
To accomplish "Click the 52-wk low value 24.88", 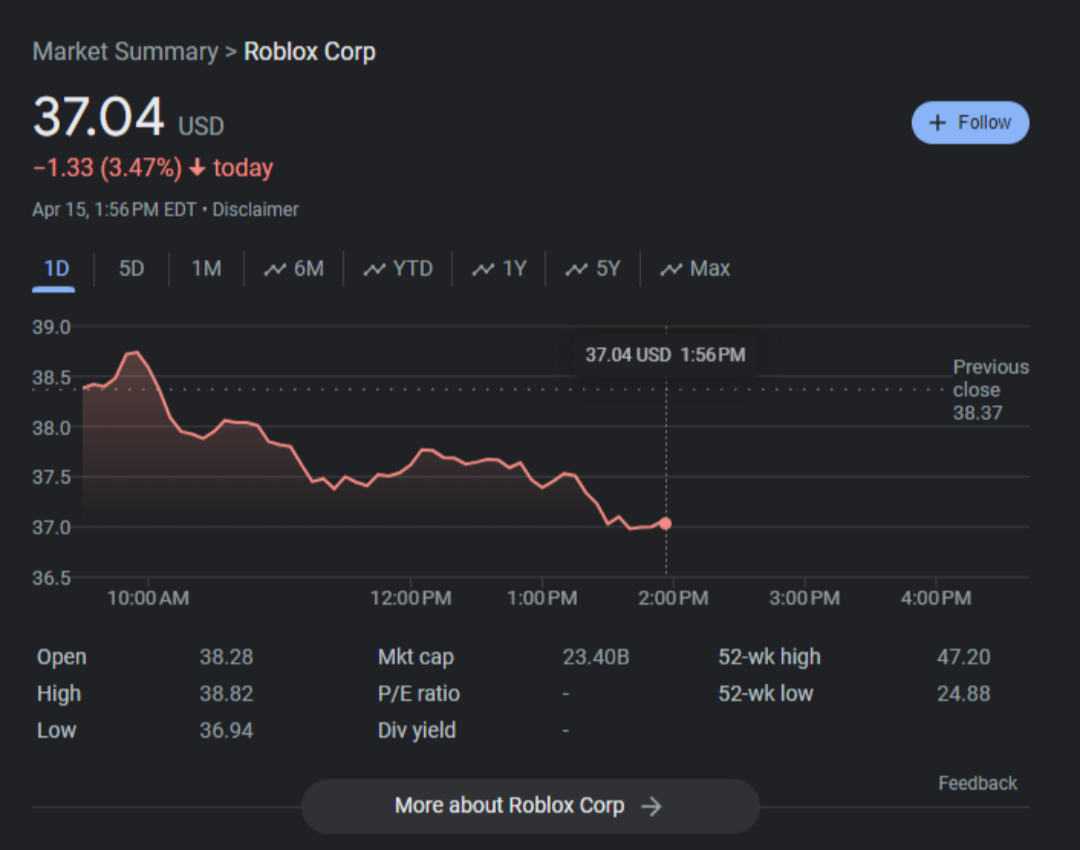I will coord(964,694).
